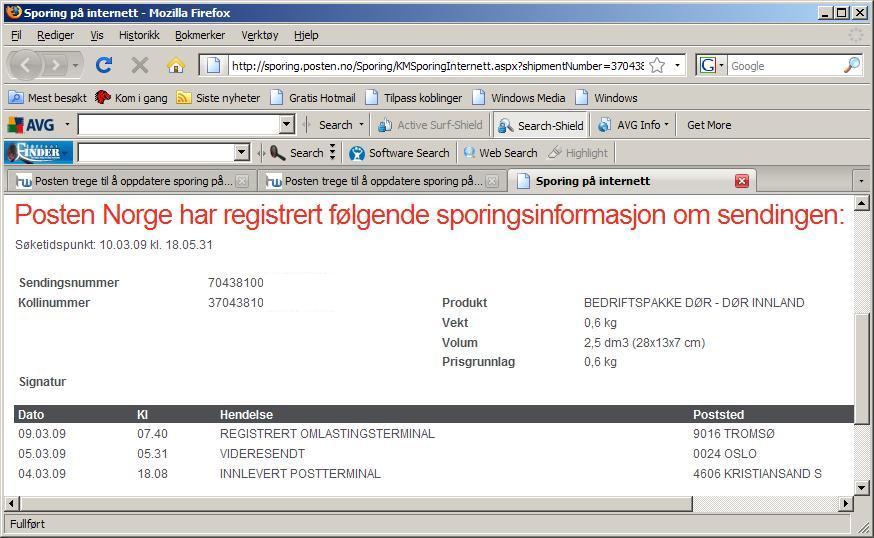Click the Google search engine icon
874x538 pixels.
[x=708, y=66]
